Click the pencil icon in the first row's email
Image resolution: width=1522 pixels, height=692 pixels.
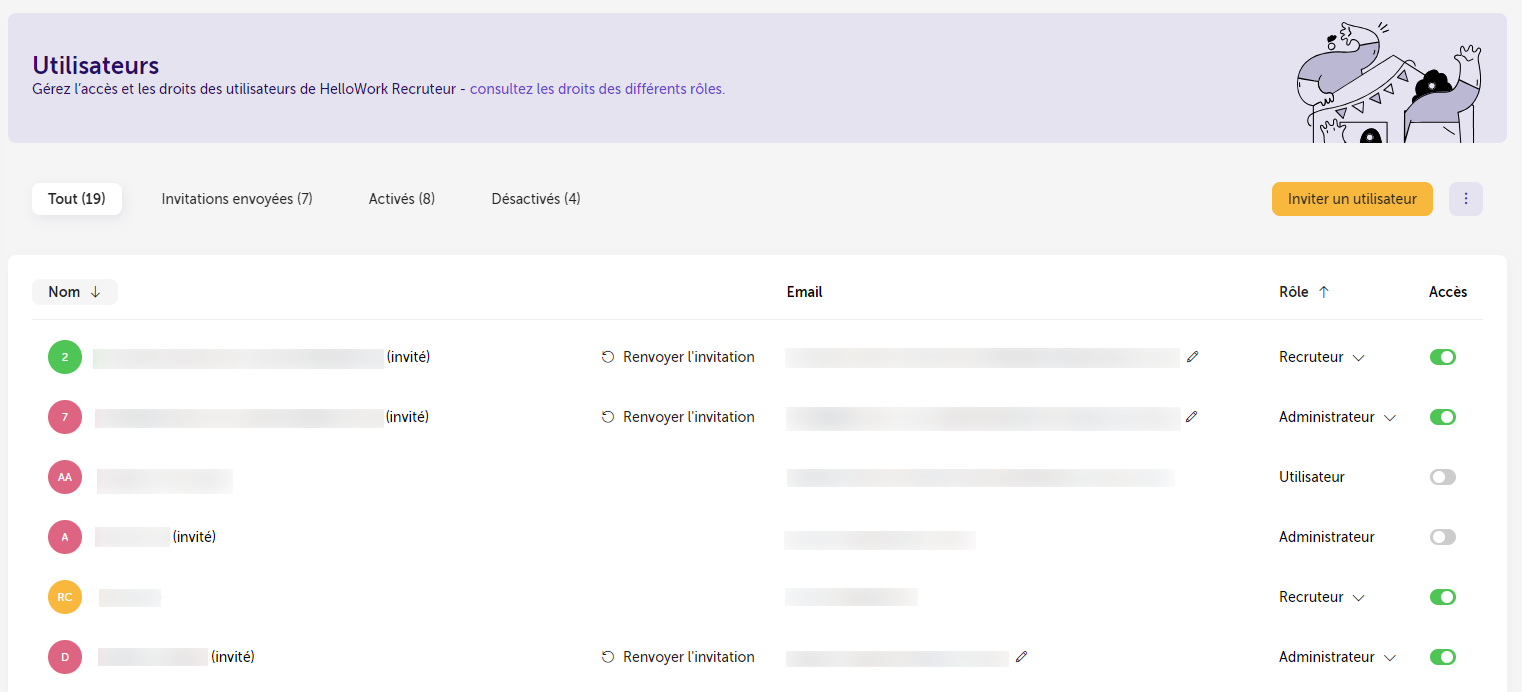pos(1191,356)
